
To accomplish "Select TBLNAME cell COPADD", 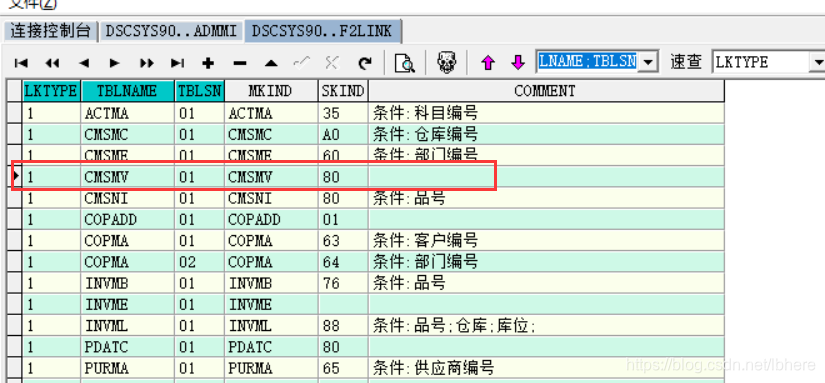I will [x=127, y=219].
